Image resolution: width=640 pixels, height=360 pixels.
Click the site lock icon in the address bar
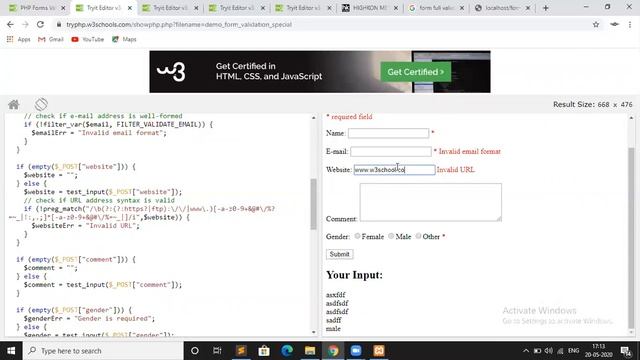tap(59, 24)
